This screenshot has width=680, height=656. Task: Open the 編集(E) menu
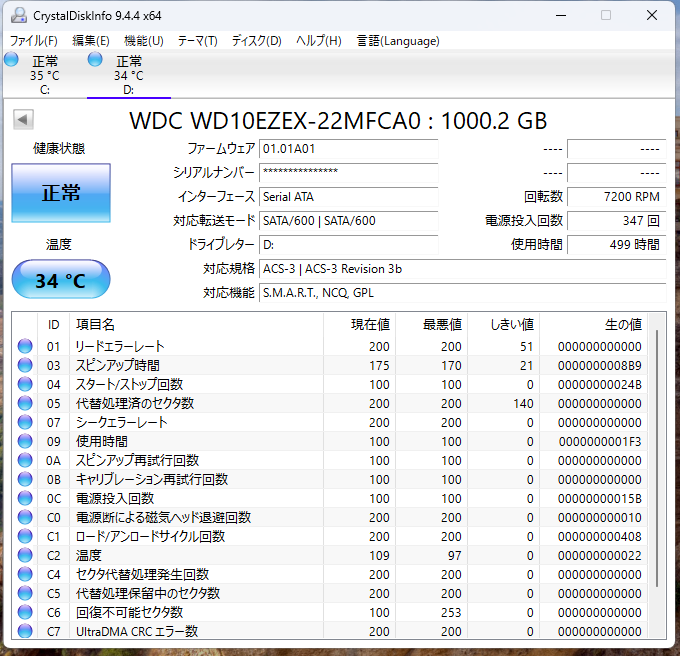(x=91, y=41)
